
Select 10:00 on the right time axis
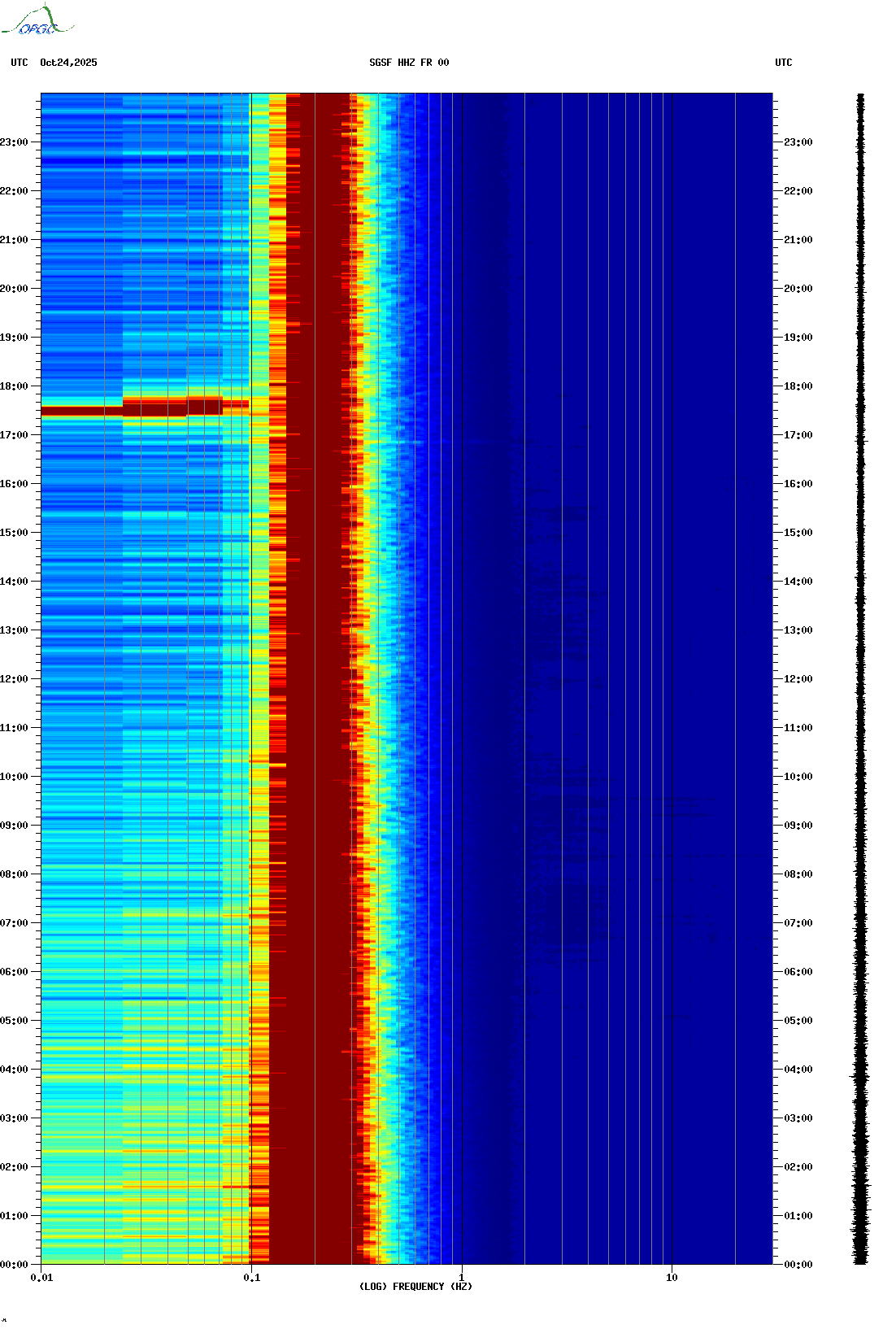(798, 777)
